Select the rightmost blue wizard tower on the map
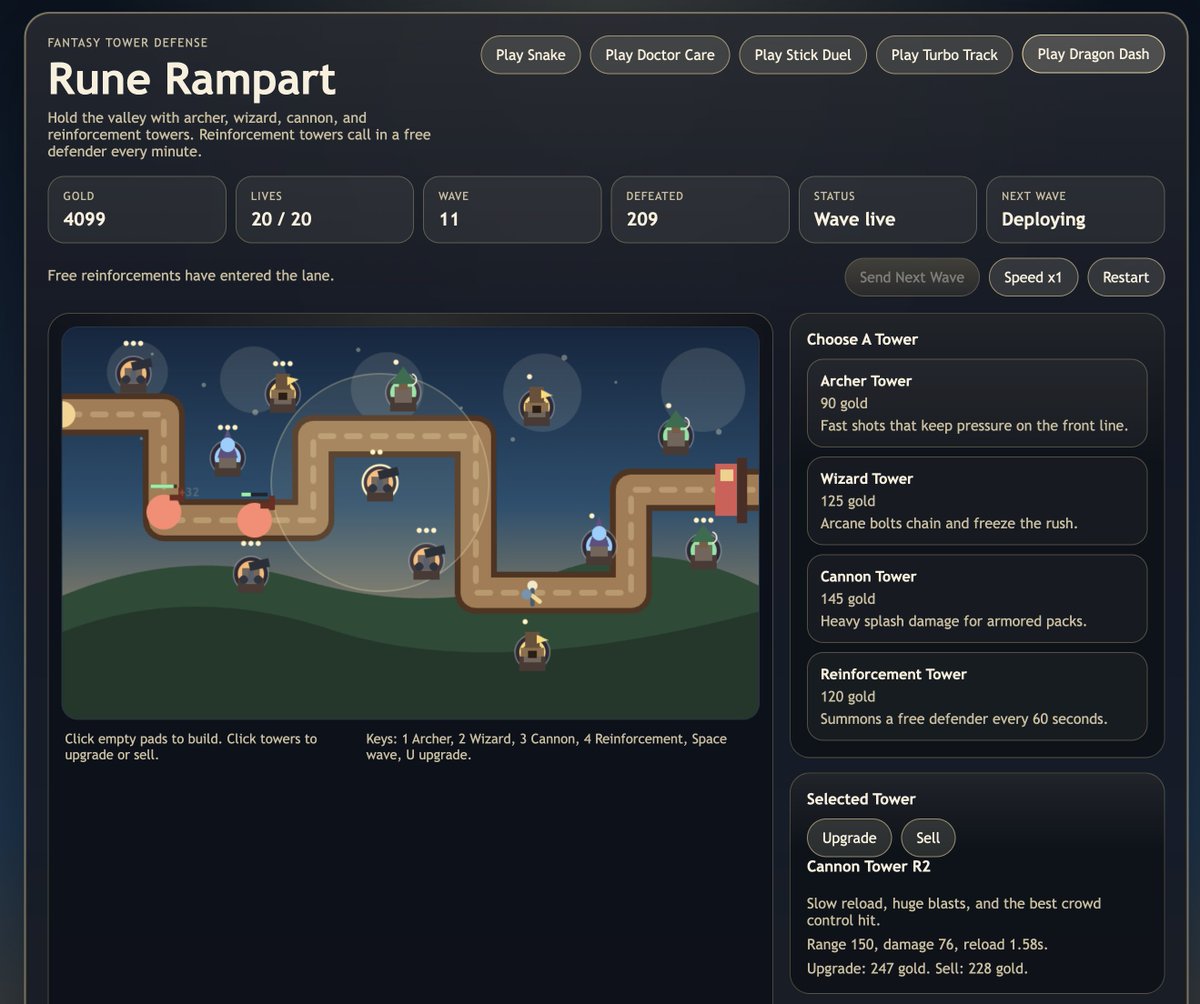 click(598, 544)
